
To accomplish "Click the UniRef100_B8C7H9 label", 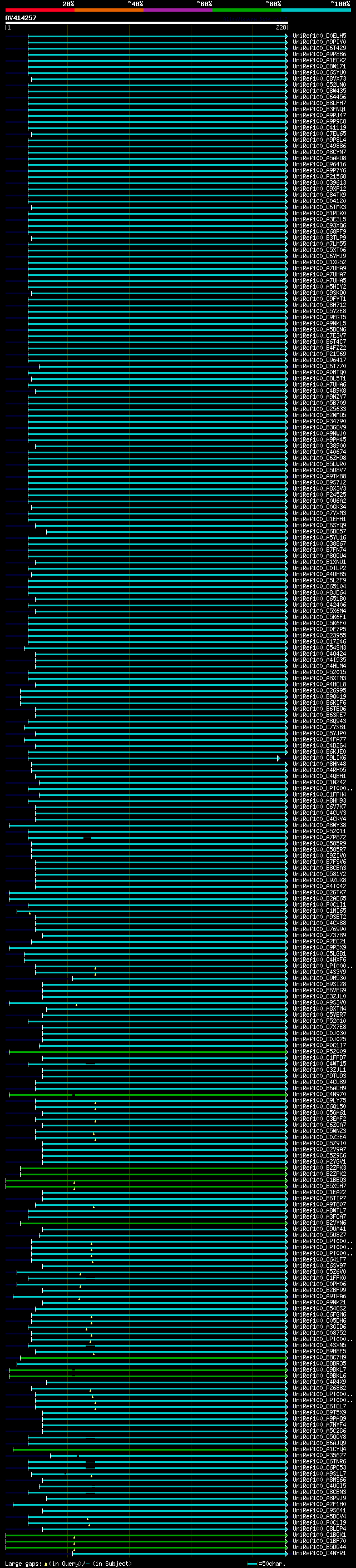I will click(319, 1357).
